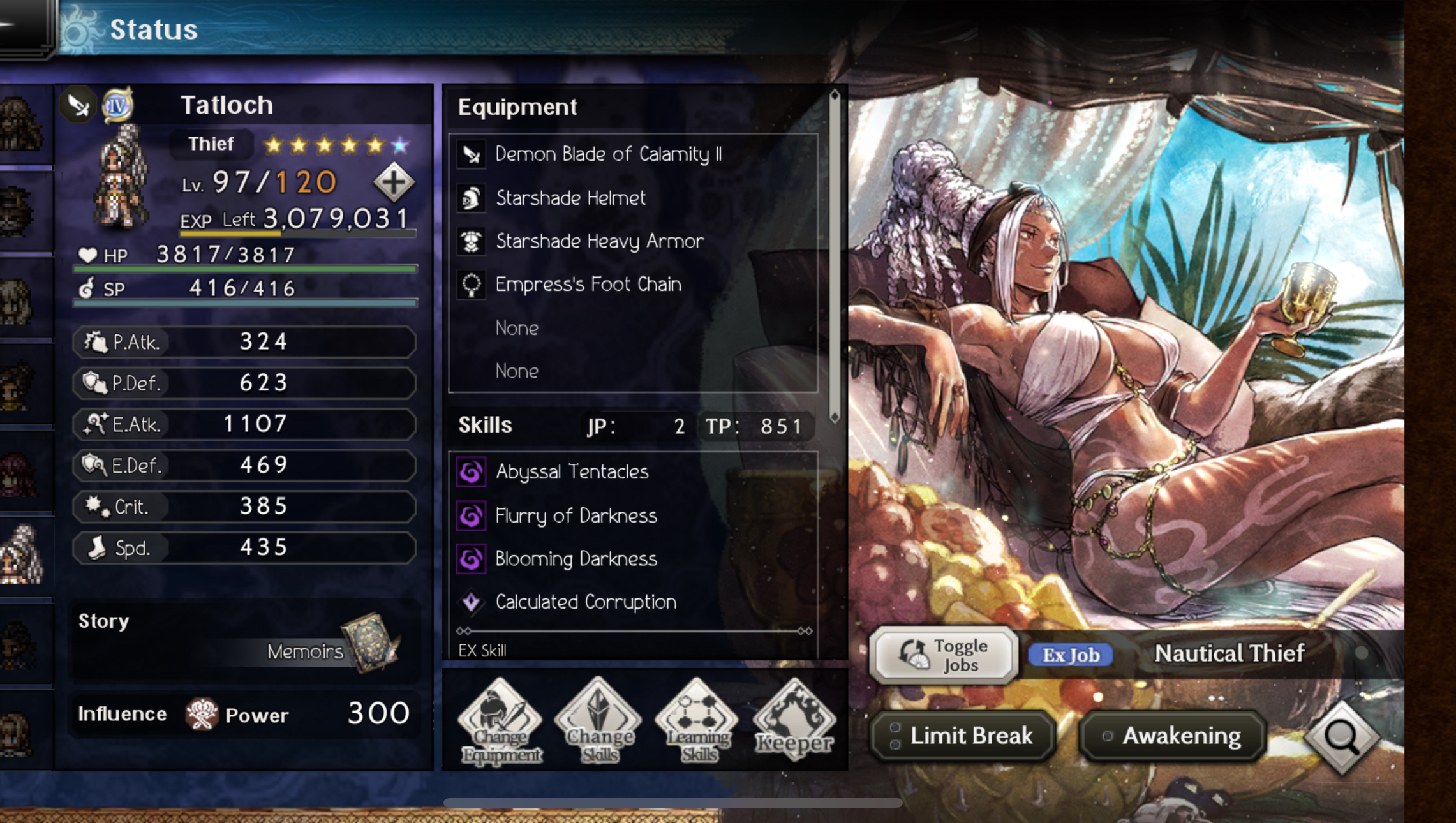
Task: Select the first empty None equipment slot
Action: tap(633, 328)
